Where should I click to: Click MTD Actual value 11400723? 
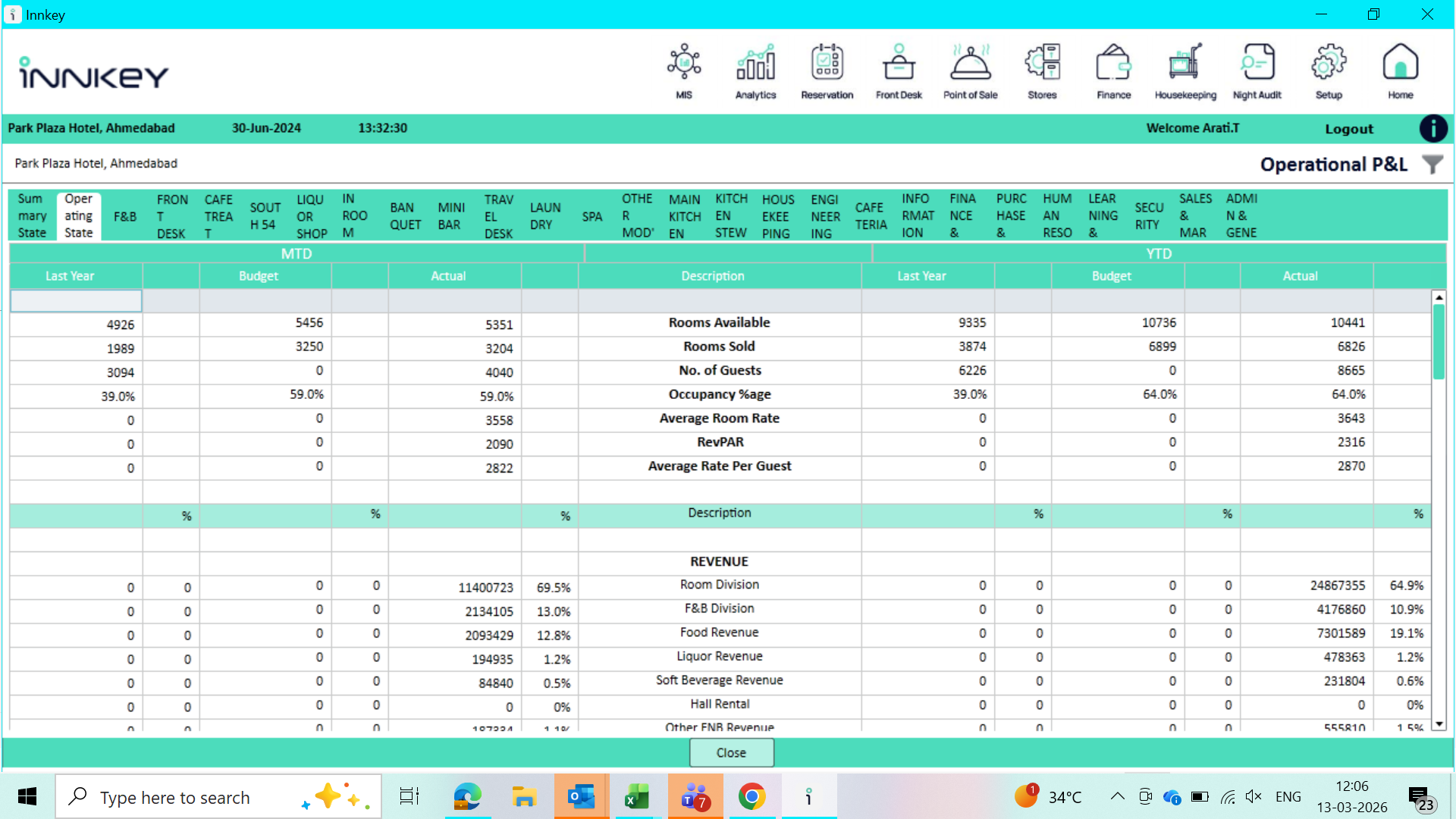[485, 588]
